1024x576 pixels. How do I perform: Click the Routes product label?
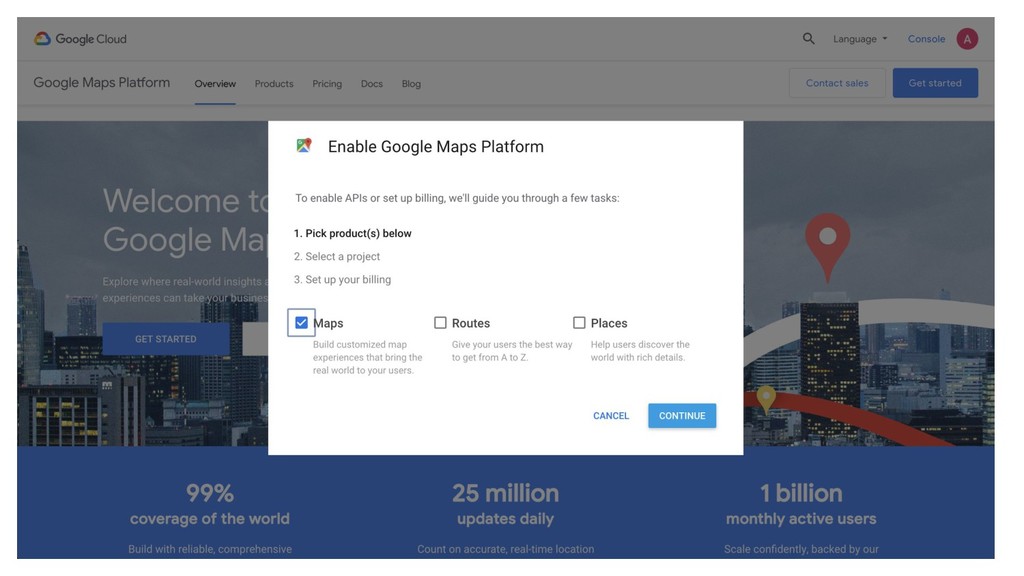pyautogui.click(x=471, y=323)
